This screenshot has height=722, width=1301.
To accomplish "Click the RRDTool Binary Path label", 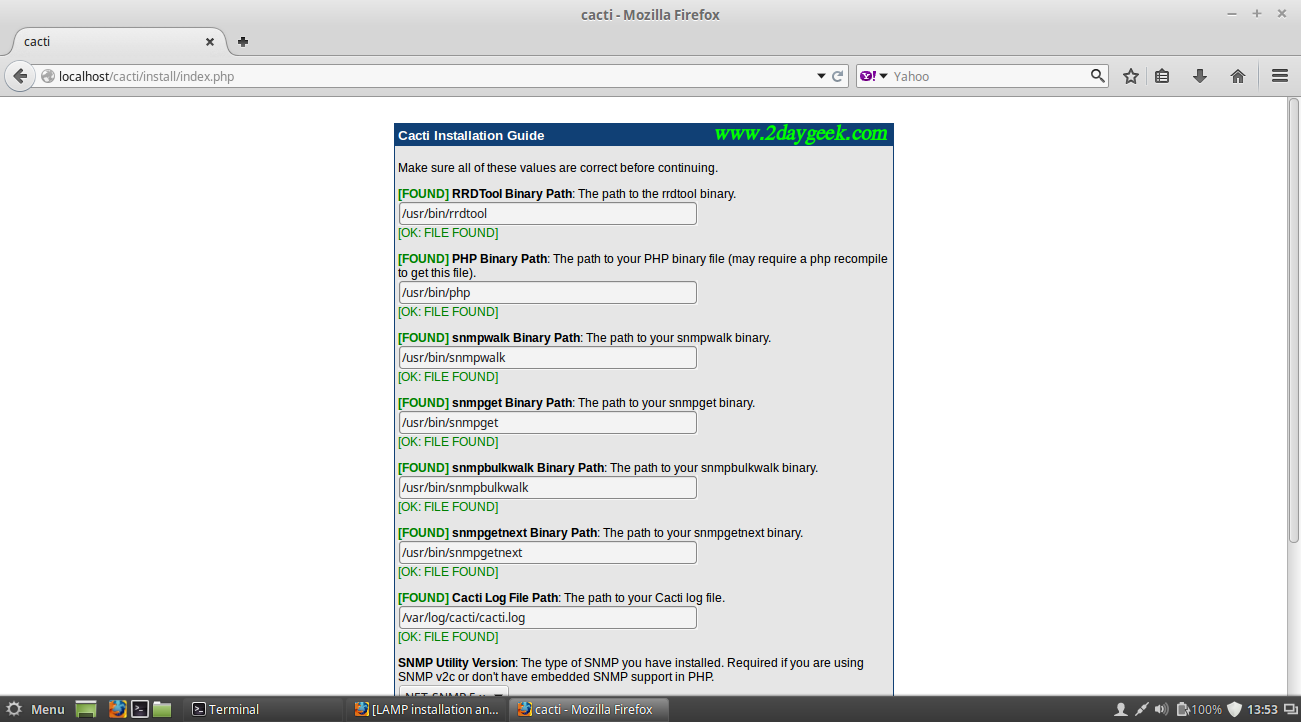I will point(512,194).
